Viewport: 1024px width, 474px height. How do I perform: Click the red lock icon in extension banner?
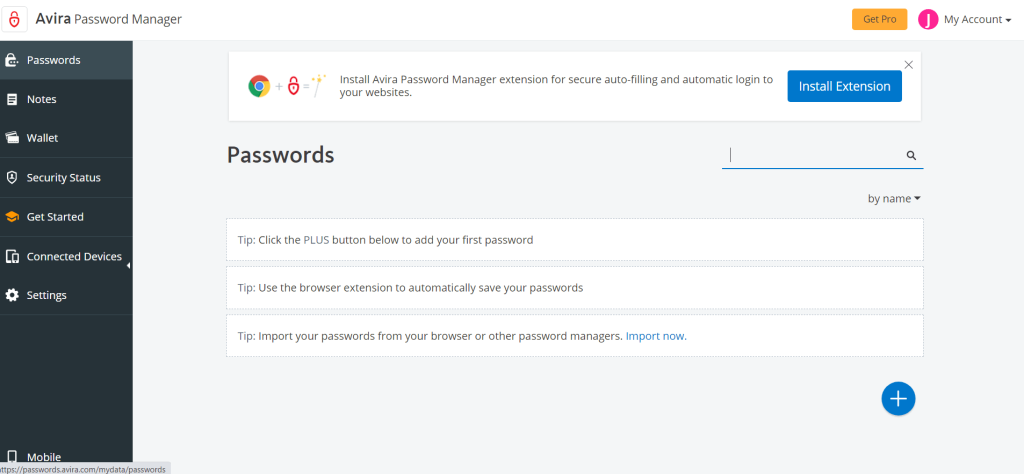click(x=294, y=86)
